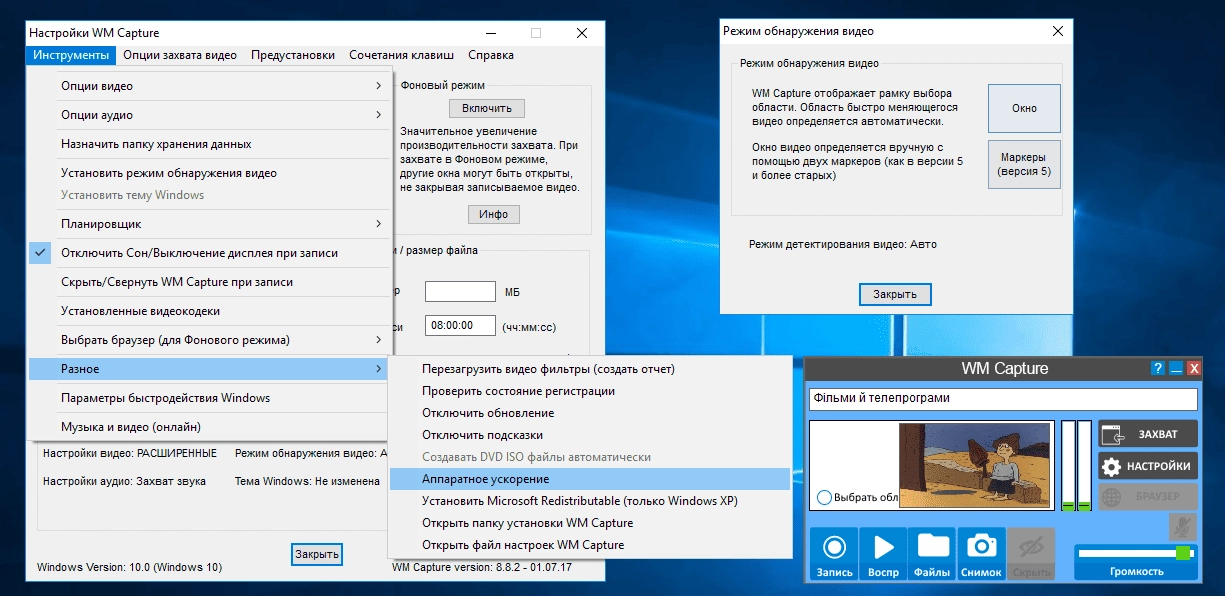Click the left audio level meter
The width and height of the screenshot is (1225, 596).
[1068, 466]
